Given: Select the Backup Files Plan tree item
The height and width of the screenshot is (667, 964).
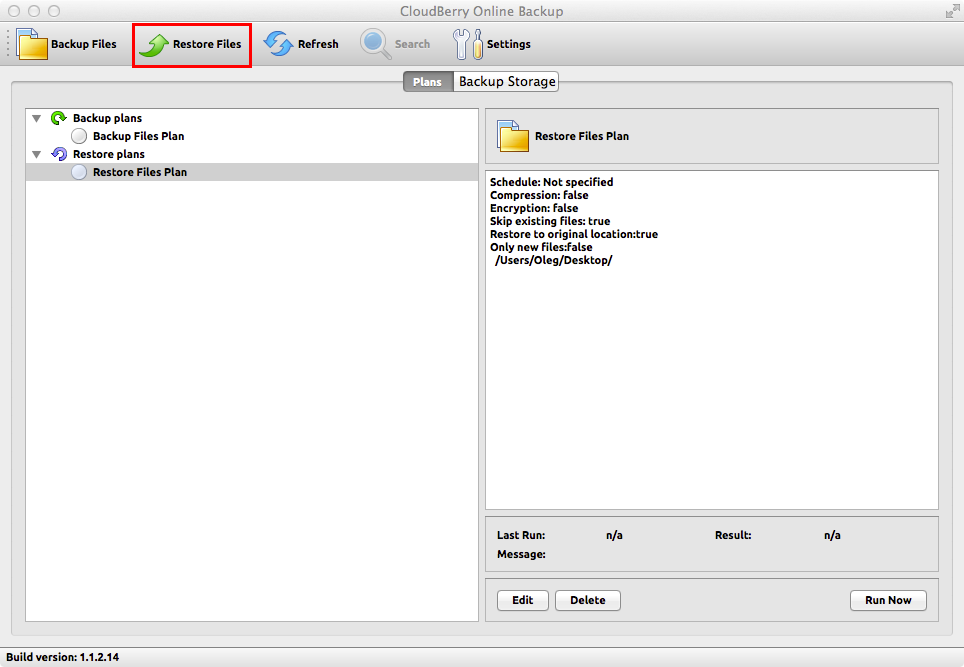Looking at the screenshot, I should click(x=138, y=136).
